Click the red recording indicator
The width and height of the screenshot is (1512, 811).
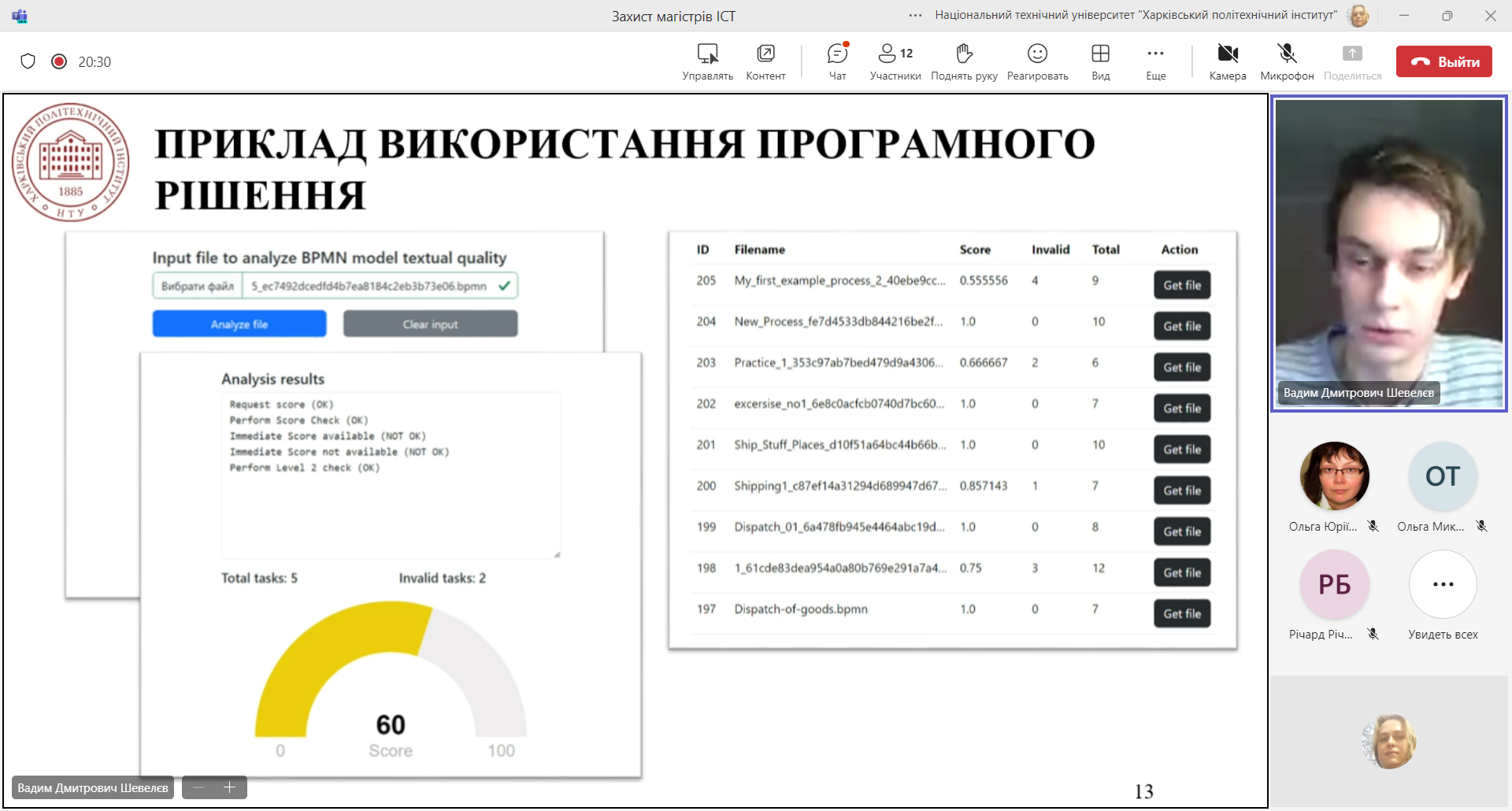[x=59, y=61]
